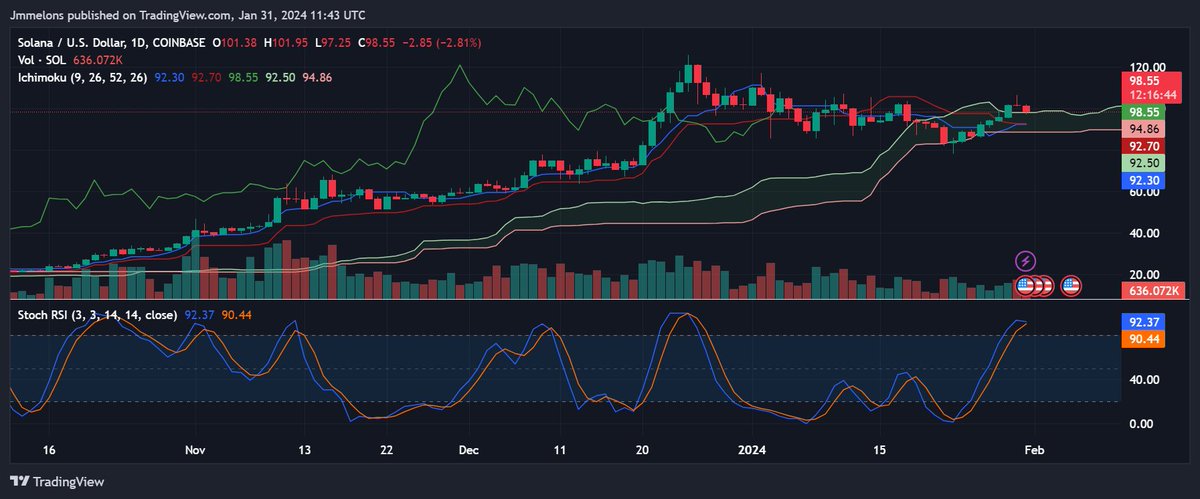Select the 'Ichimoku (9, 26, 52, 26)' indicator legend
Viewport: 1200px width, 499px height.
[83, 77]
